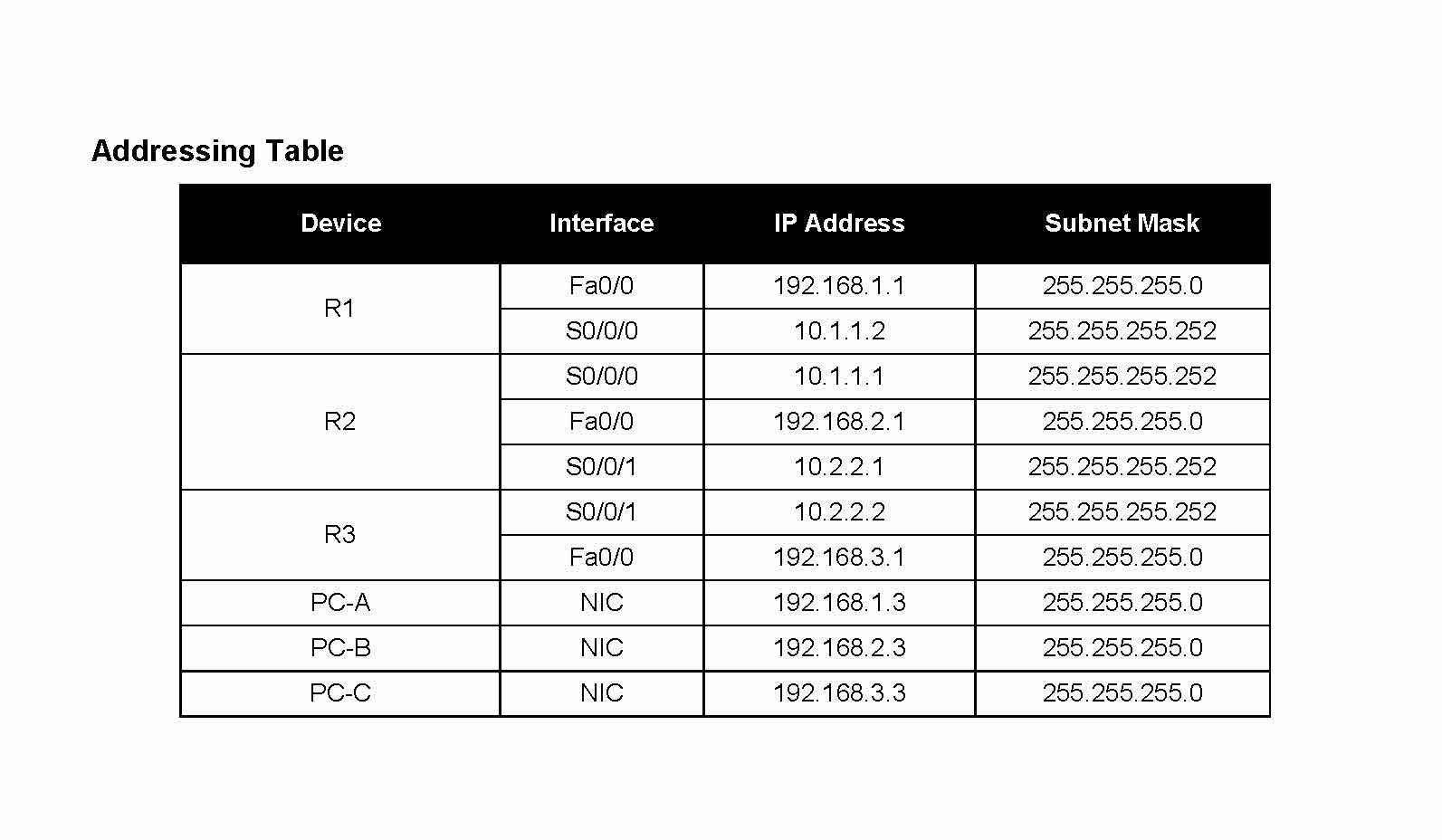
Task: Select the R1 device cell
Action: click(339, 309)
